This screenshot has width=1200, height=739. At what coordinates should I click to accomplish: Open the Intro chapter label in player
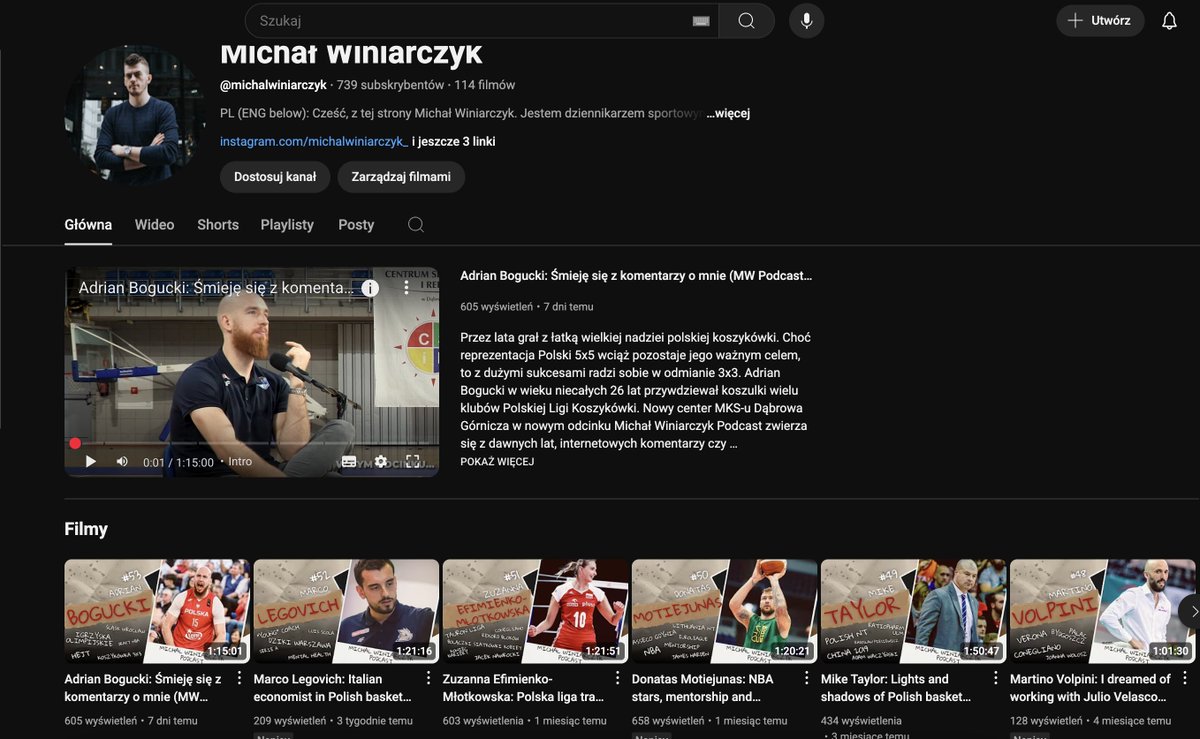point(240,462)
